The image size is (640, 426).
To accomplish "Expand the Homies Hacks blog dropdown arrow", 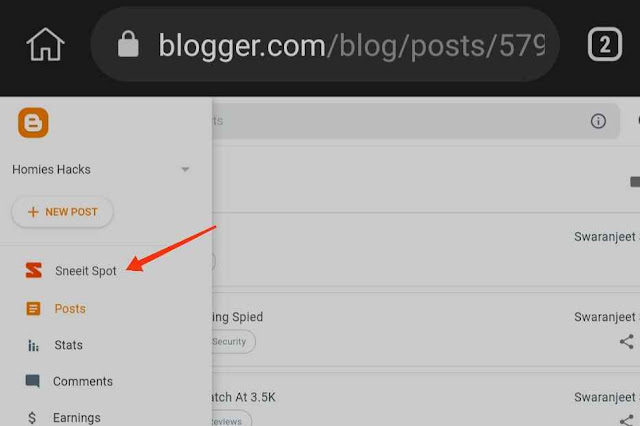I will [x=185, y=169].
